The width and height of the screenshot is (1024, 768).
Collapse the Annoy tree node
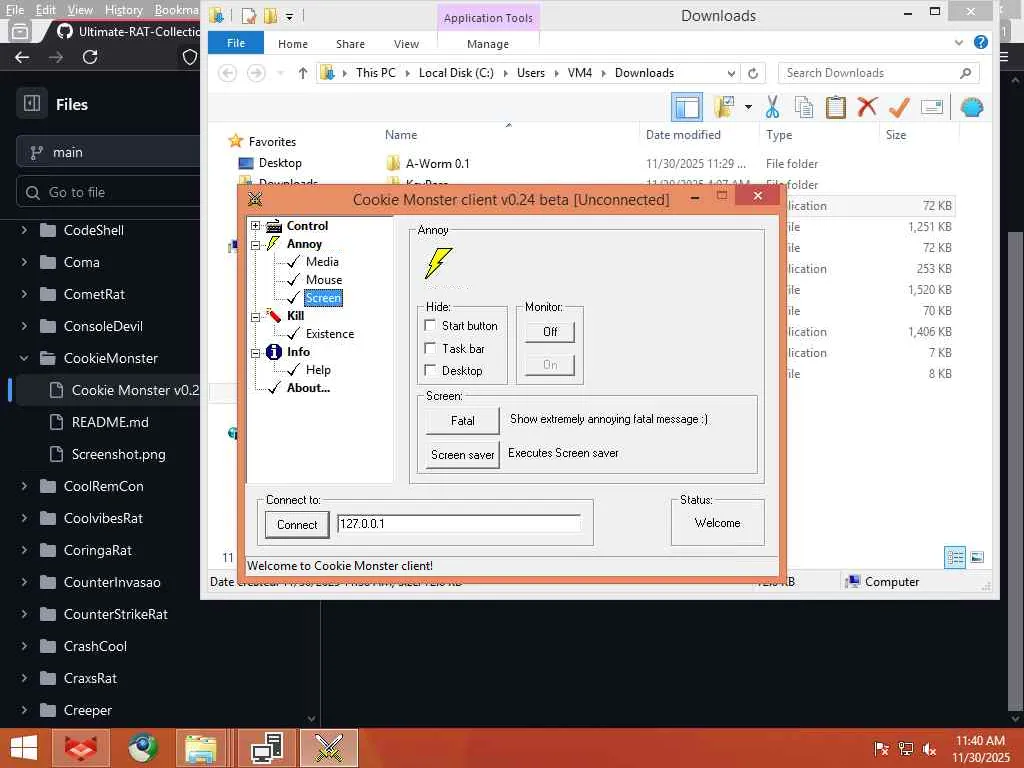tap(255, 246)
